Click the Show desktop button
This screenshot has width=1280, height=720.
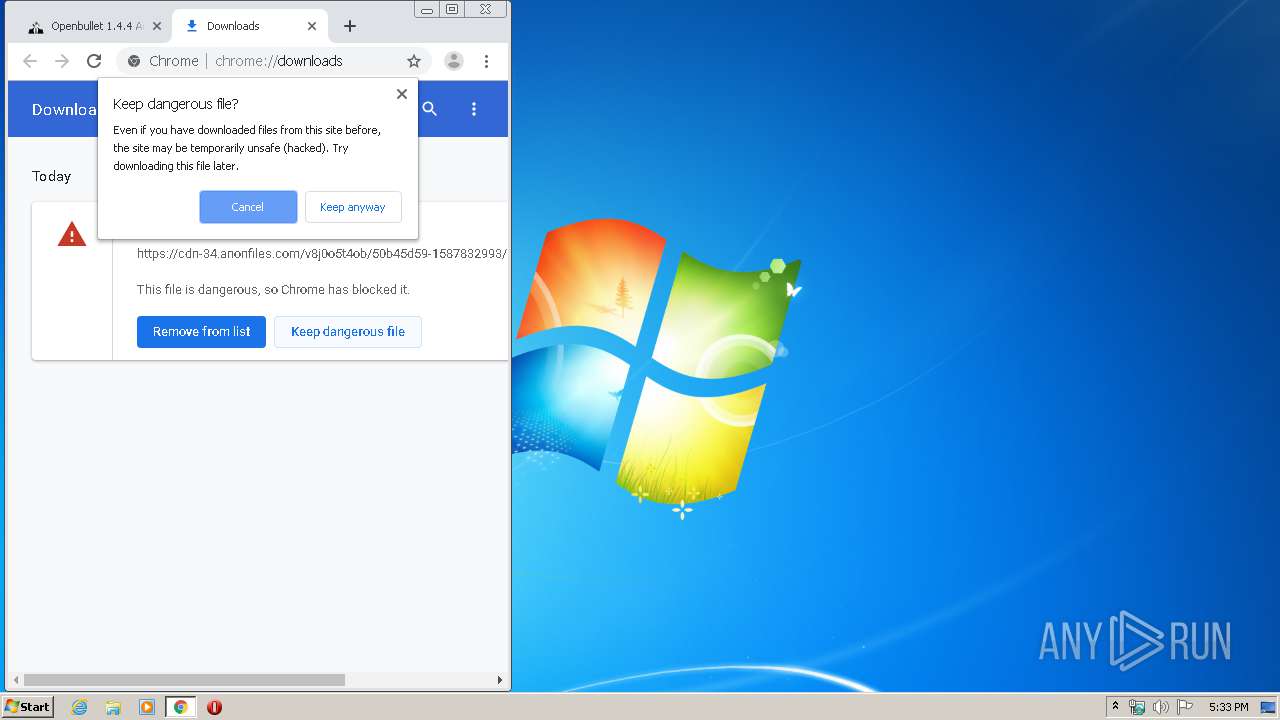[1269, 707]
